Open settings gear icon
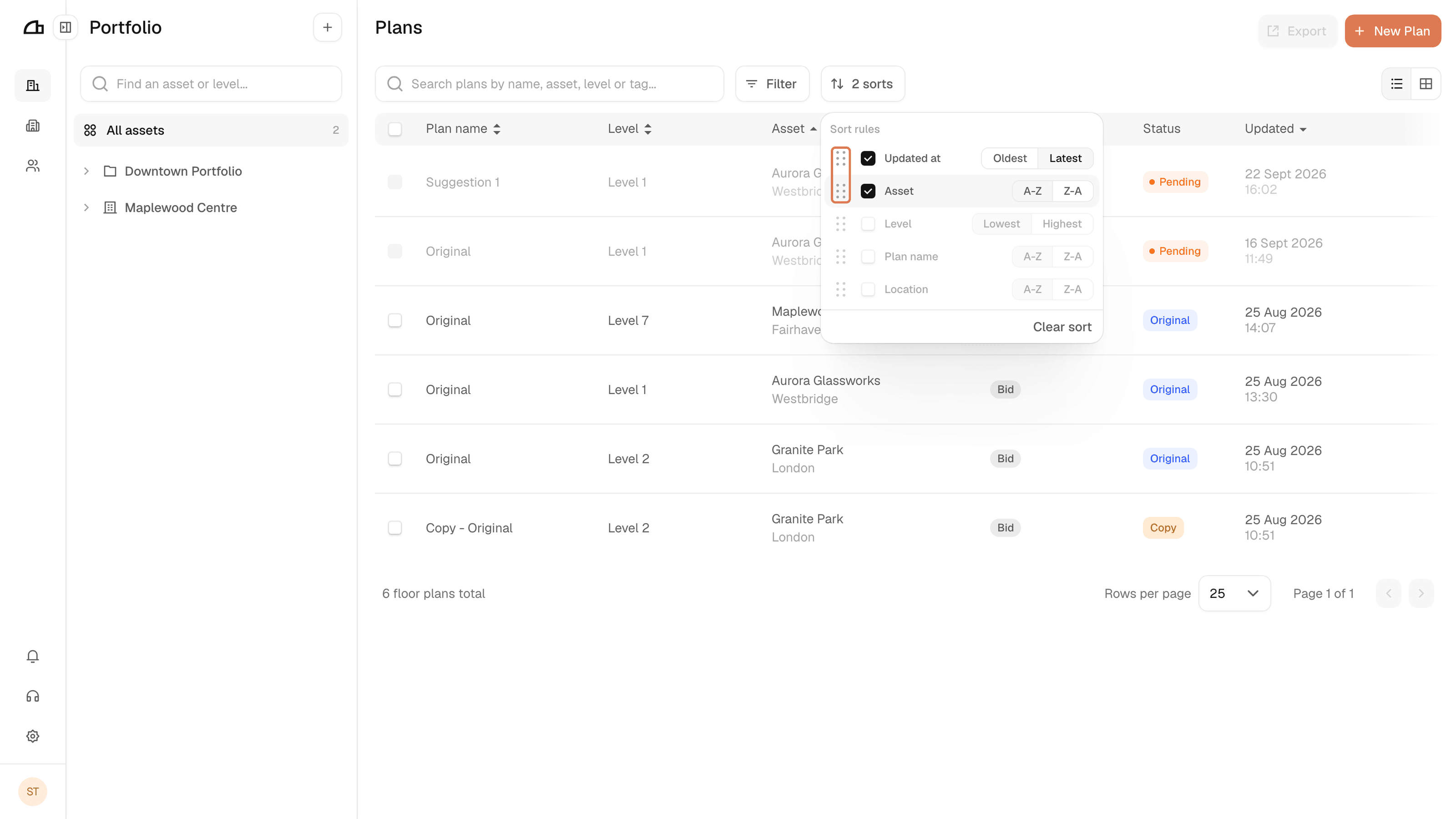The width and height of the screenshot is (1456, 819). (33, 736)
